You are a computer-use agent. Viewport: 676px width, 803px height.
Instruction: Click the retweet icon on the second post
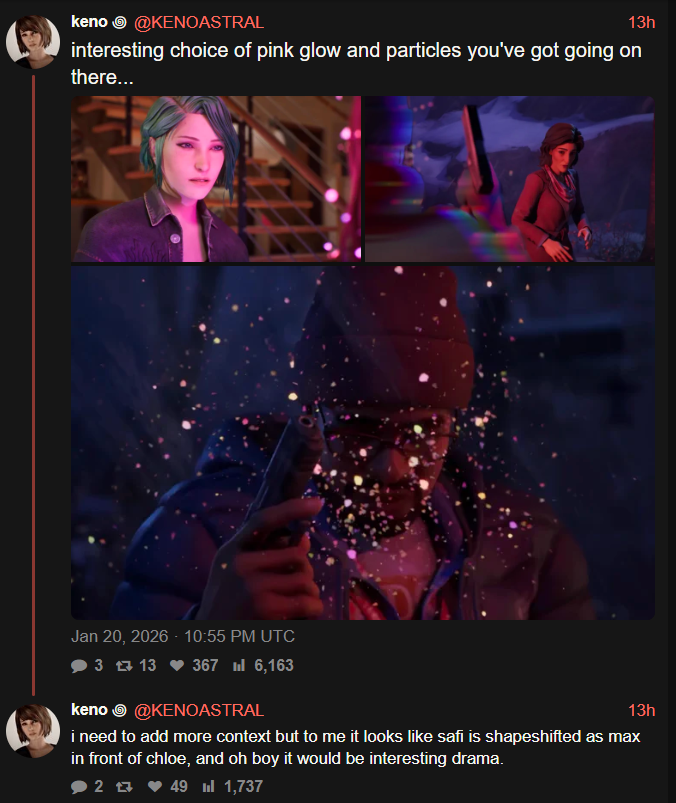pos(123,786)
